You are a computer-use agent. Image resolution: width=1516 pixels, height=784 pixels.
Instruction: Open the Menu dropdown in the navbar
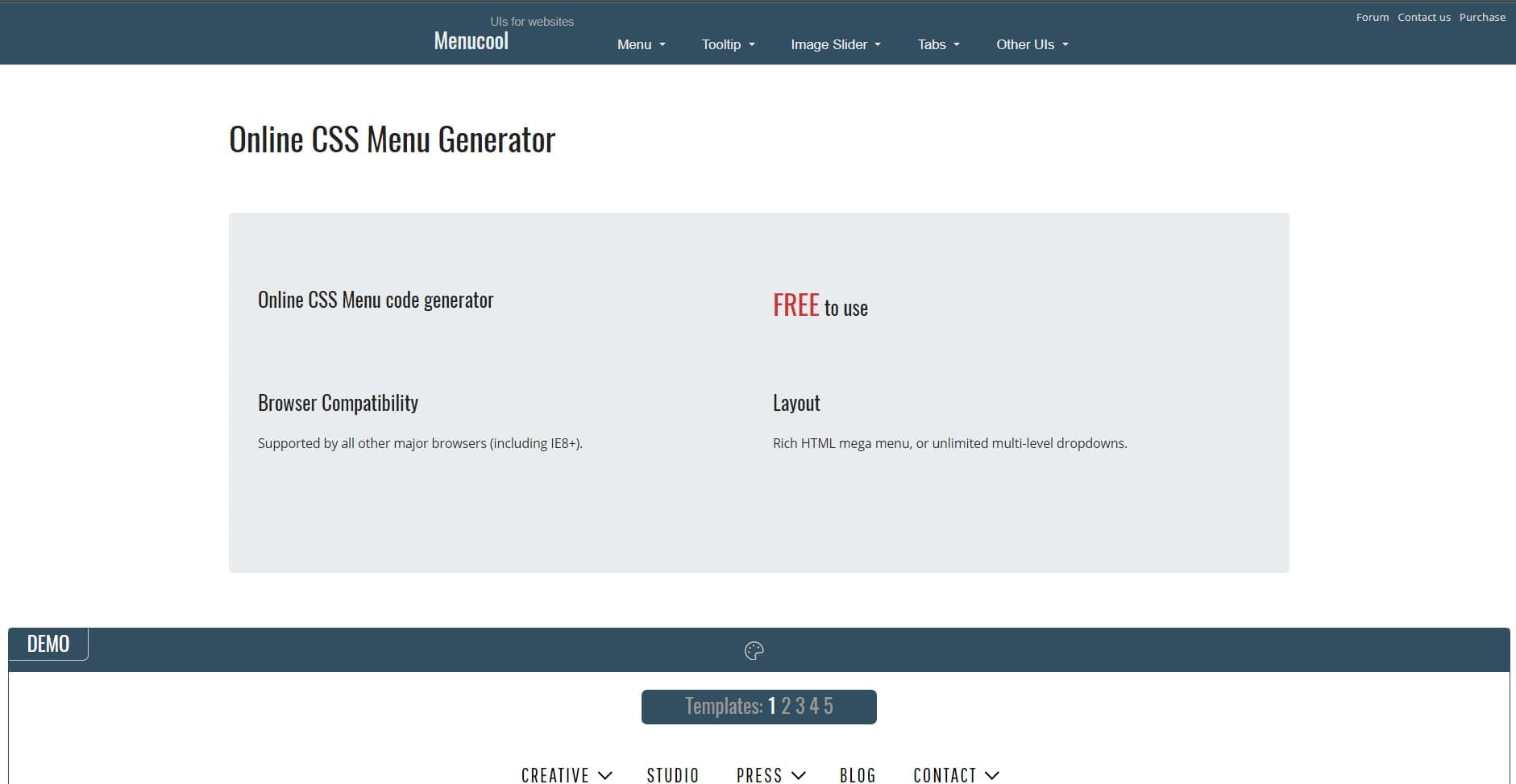[x=640, y=44]
